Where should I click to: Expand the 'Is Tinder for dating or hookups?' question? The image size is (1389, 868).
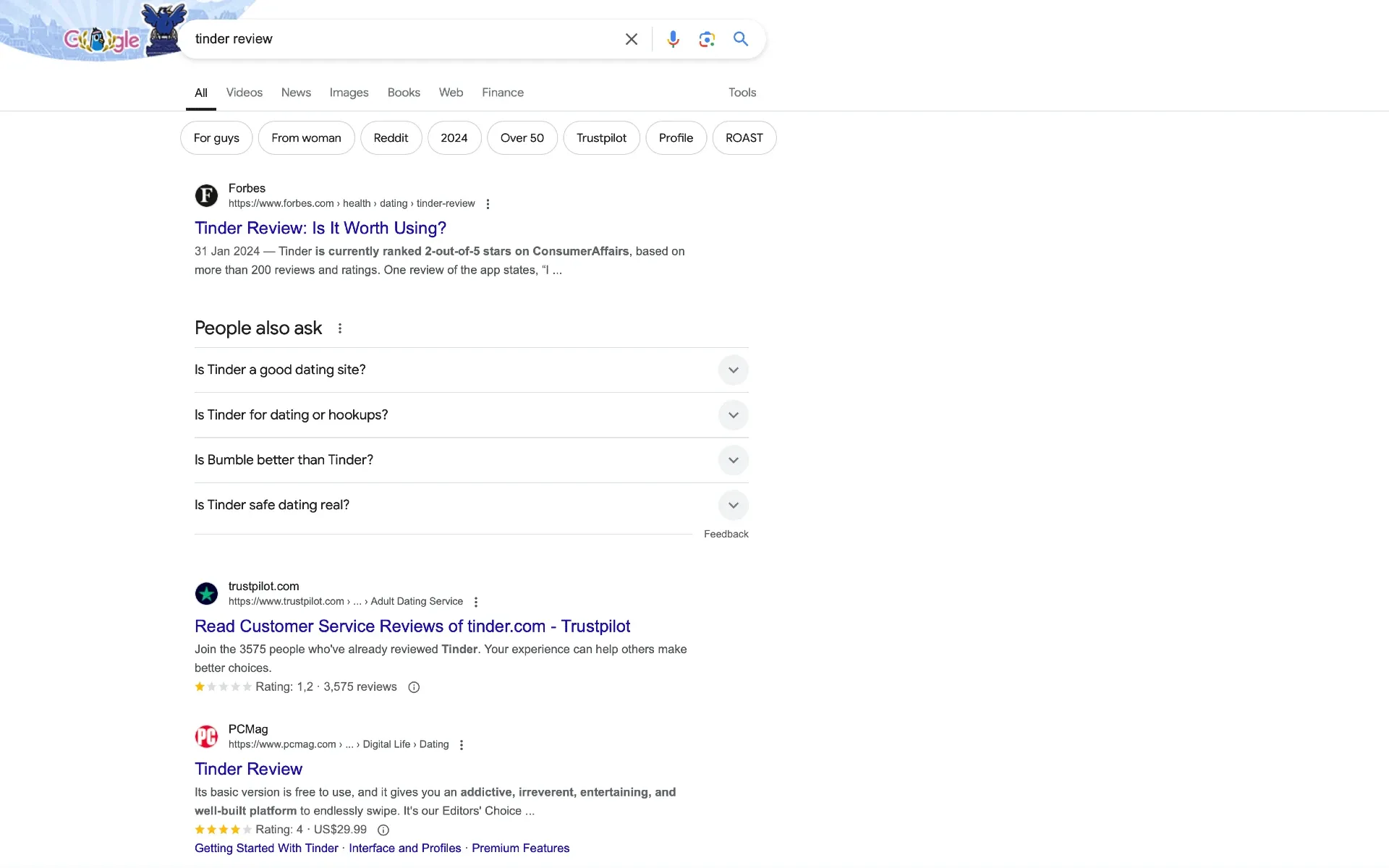coord(732,414)
